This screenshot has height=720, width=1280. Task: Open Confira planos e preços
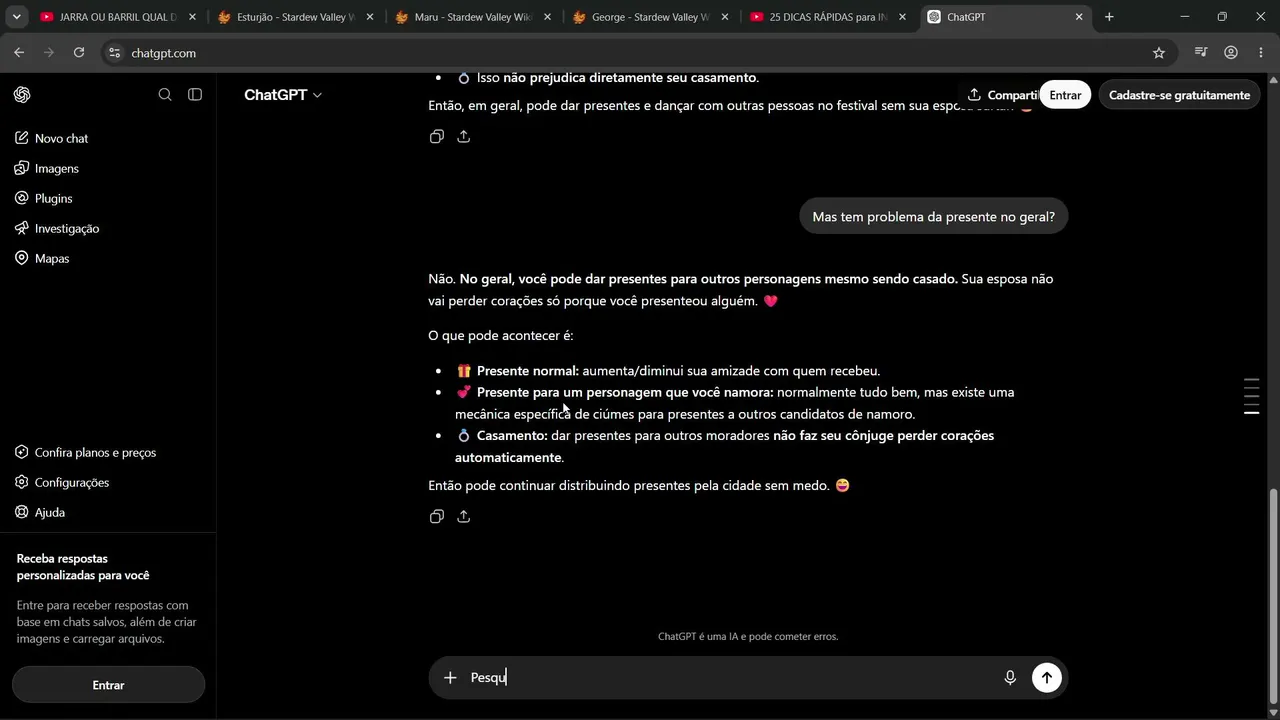point(86,453)
